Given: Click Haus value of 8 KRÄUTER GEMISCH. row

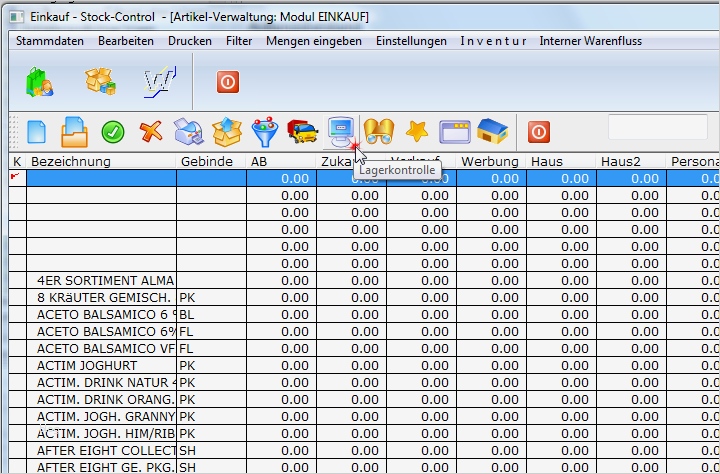Looking at the screenshot, I should point(562,298).
